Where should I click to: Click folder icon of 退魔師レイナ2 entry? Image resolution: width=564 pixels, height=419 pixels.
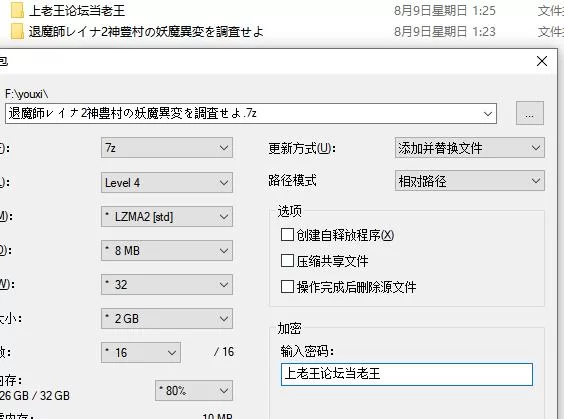pos(17,32)
